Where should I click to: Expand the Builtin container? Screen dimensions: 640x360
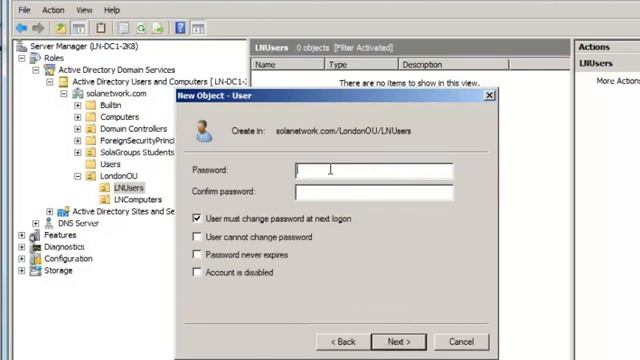coord(78,106)
